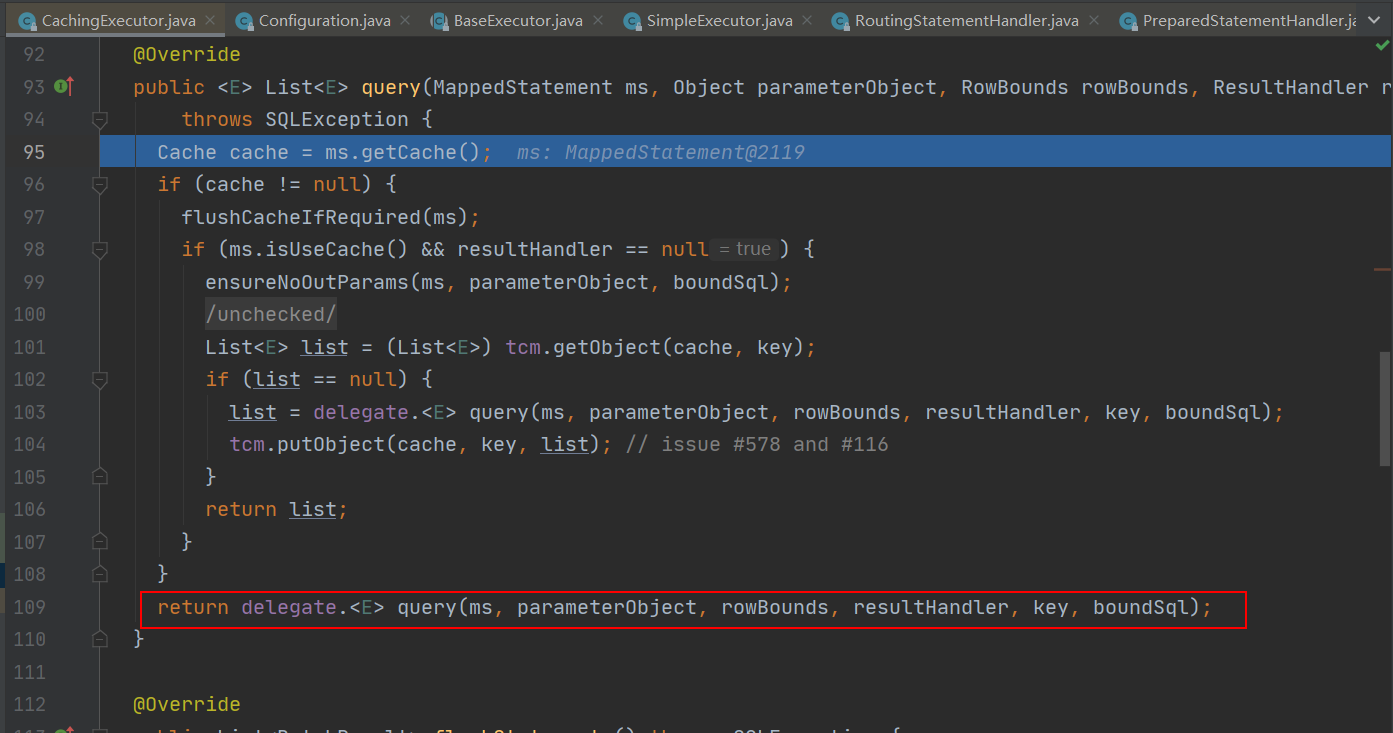Switch to the Configuration.java tab
Image resolution: width=1393 pixels, height=733 pixels.
click(x=324, y=20)
